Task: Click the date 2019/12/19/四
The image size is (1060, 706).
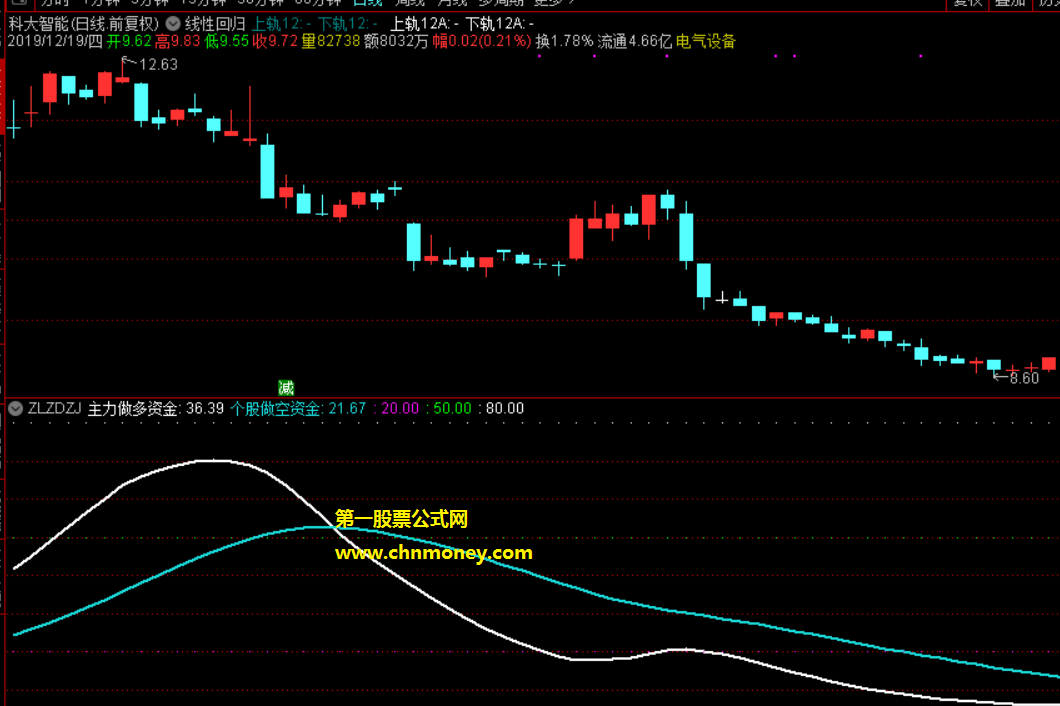Action: tap(55, 41)
